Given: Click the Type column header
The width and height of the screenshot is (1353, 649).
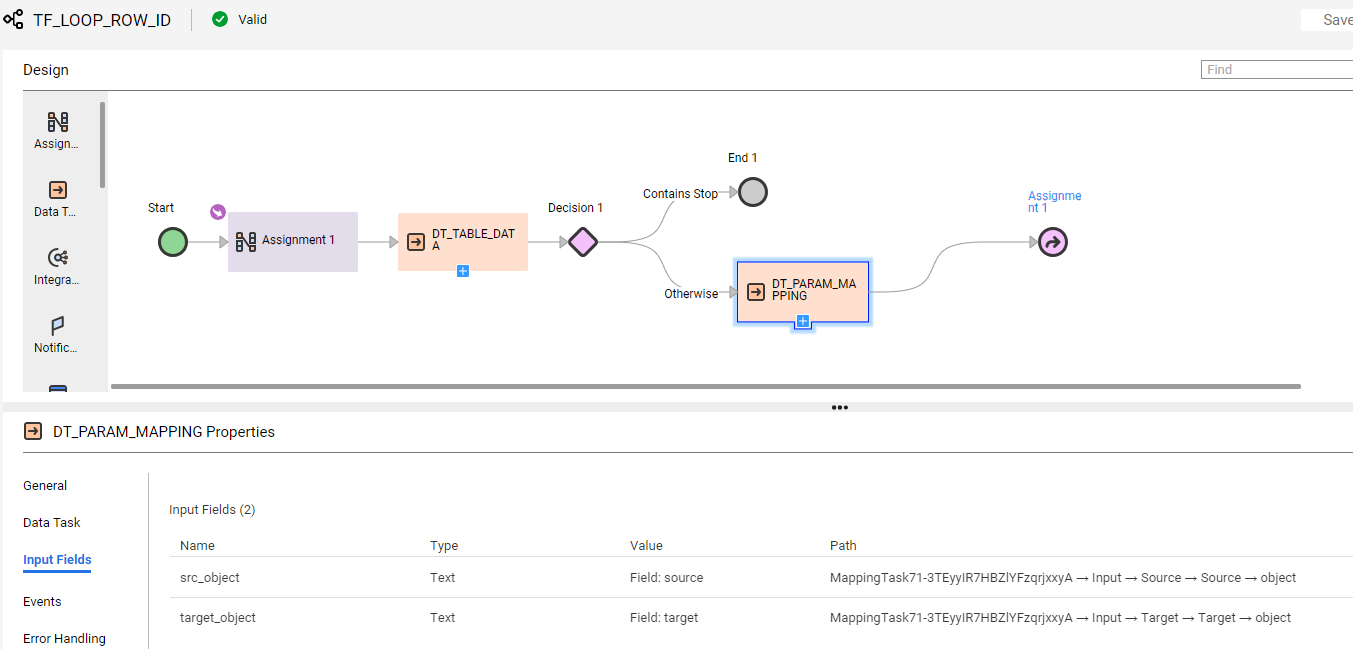Looking at the screenshot, I should point(444,546).
